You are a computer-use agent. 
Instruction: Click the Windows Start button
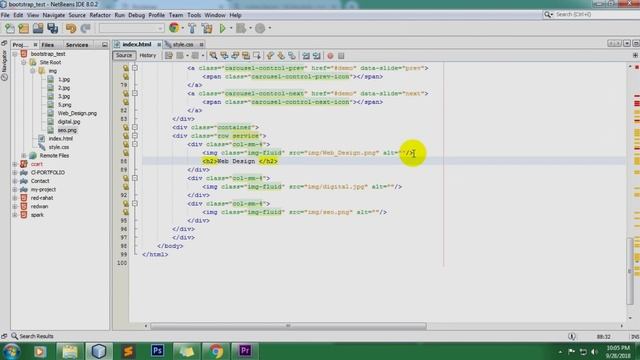click(x=11, y=351)
